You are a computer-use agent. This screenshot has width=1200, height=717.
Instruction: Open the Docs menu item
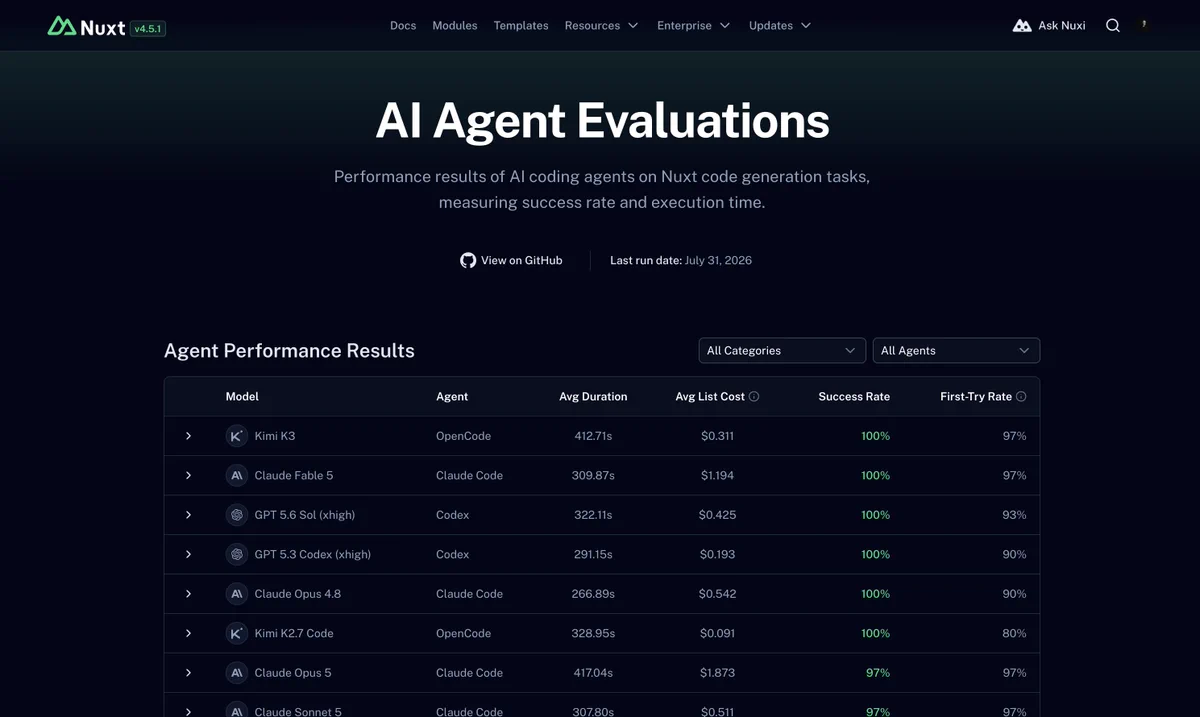403,26
